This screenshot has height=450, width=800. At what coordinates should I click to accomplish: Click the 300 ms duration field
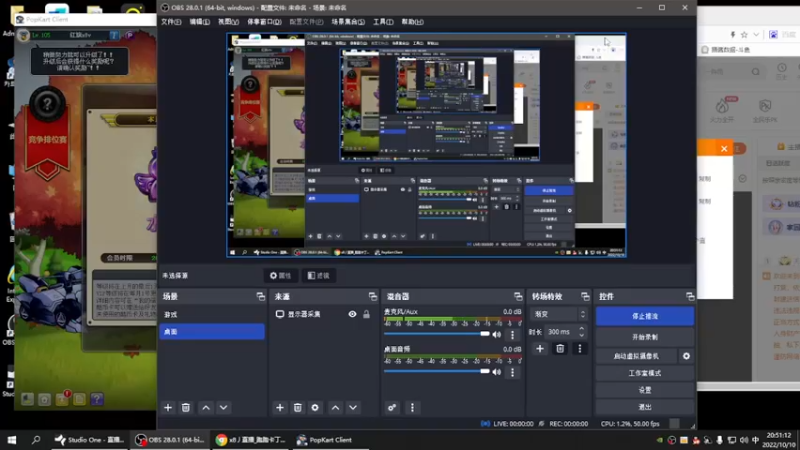tap(561, 332)
